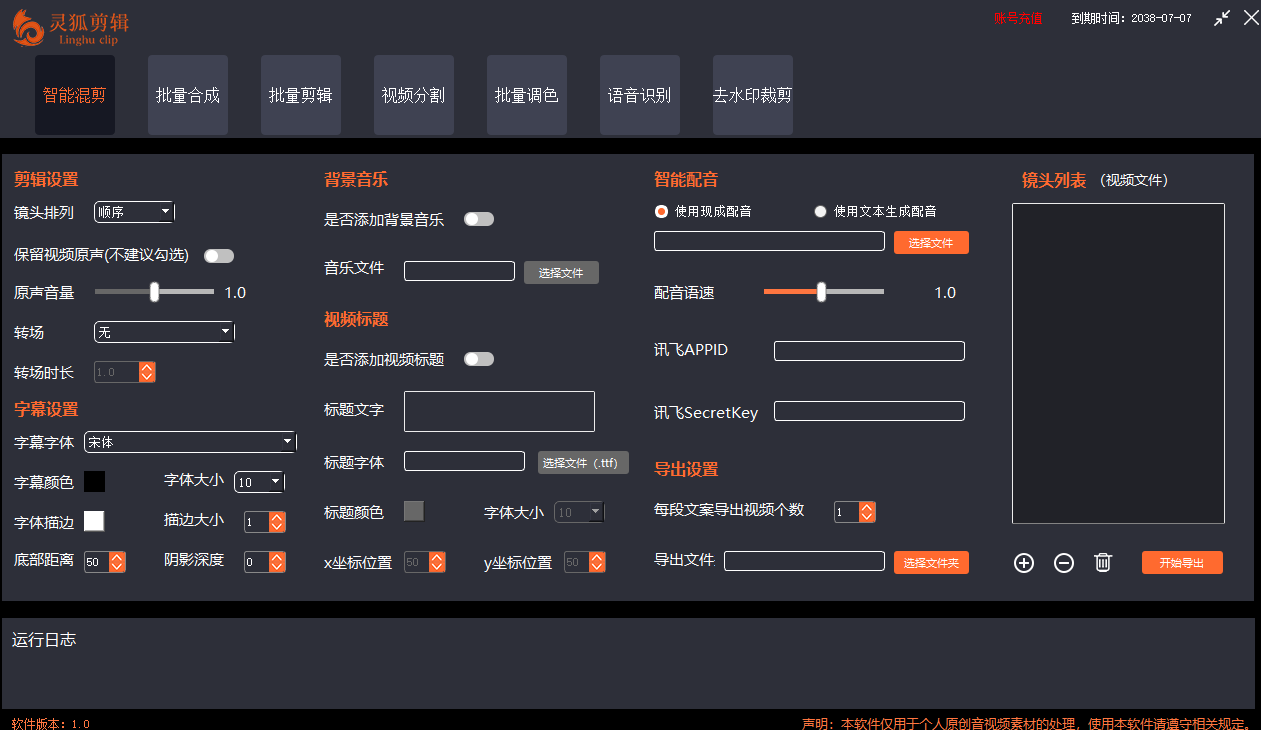This screenshot has width=1261, height=730.
Task: Toggle the 保留视频原声 switch on
Action: coord(218,256)
